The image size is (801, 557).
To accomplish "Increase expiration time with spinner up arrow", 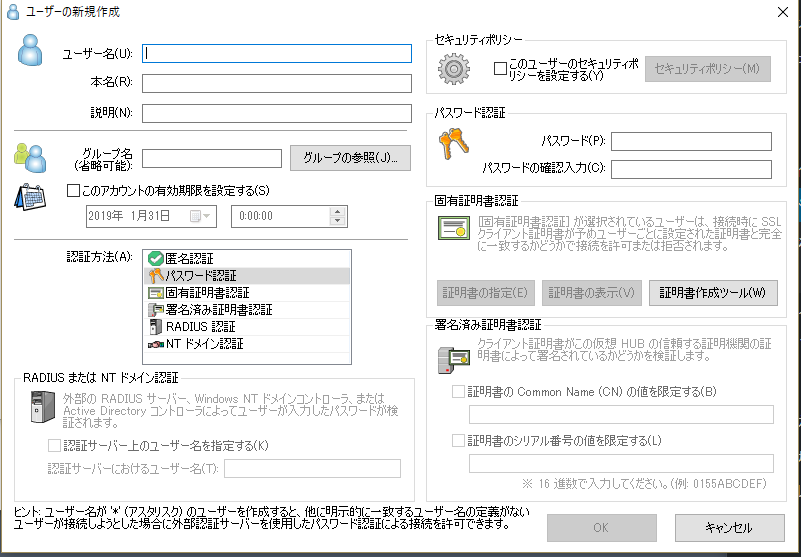I will tap(337, 211).
